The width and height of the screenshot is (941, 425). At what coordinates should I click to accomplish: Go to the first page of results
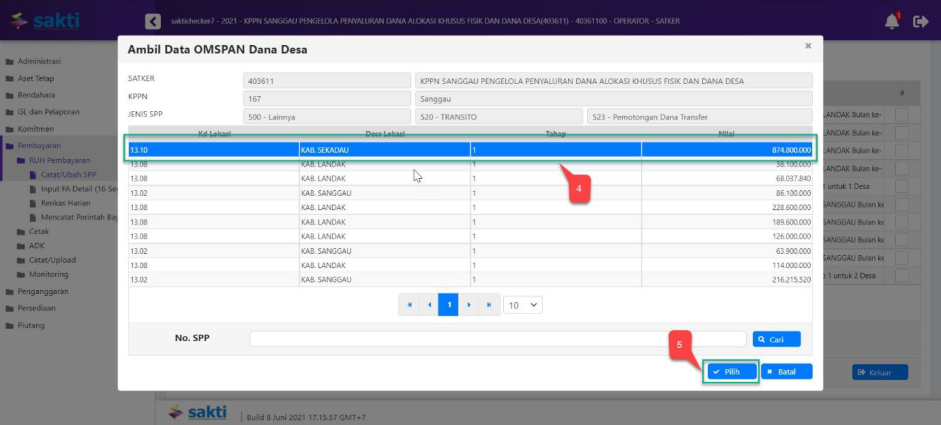click(x=409, y=304)
